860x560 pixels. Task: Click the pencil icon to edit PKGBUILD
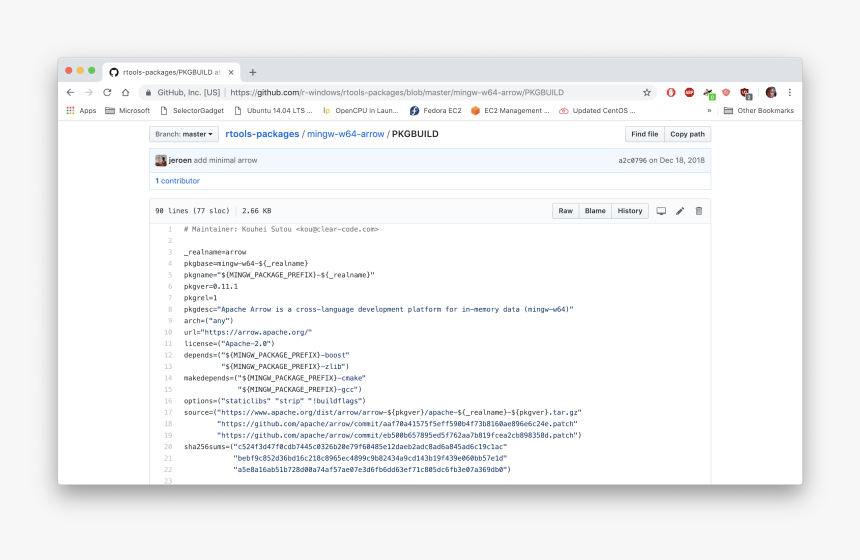tap(680, 211)
